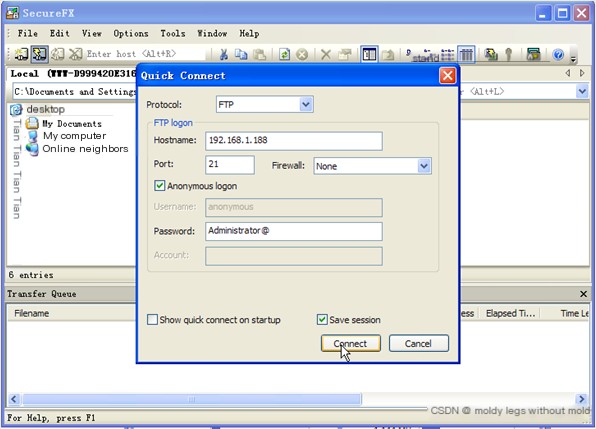596x429 pixels.
Task: Click the SecureCRT launch icon
Action: 533,55
